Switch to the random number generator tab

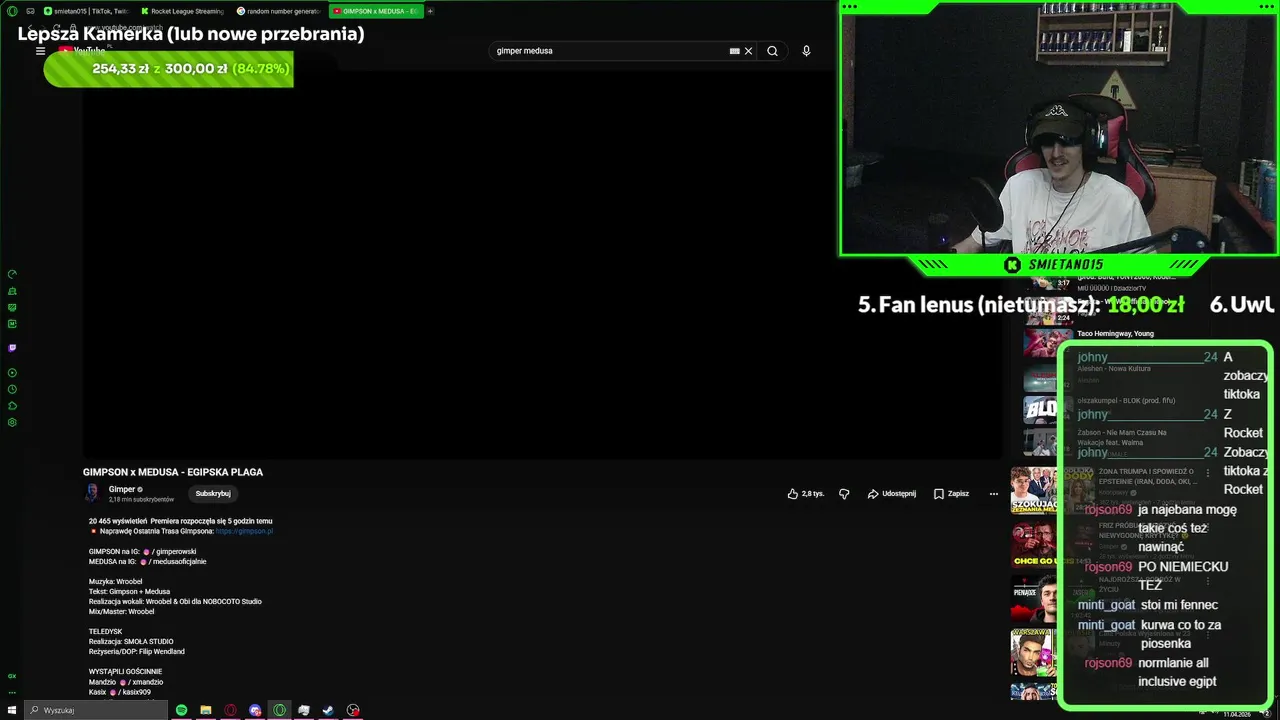[x=278, y=11]
